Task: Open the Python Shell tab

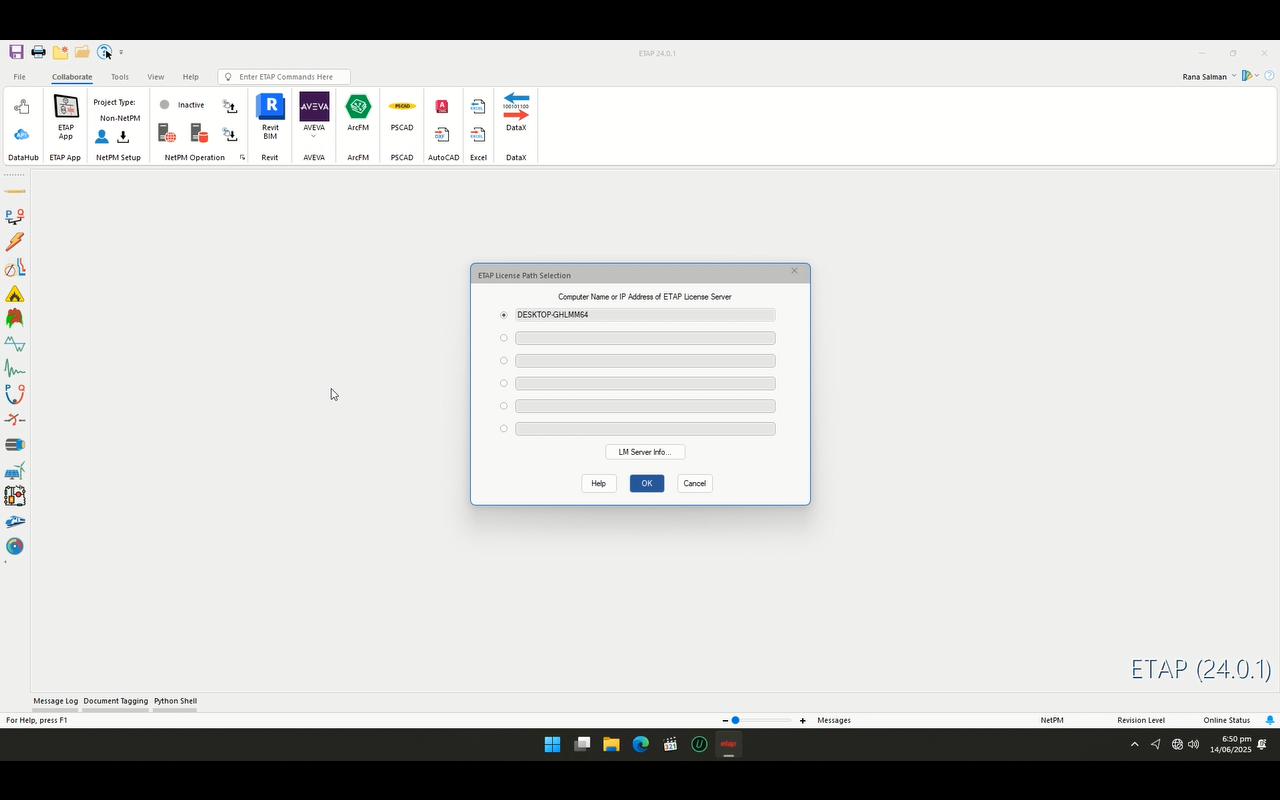Action: pyautogui.click(x=175, y=701)
